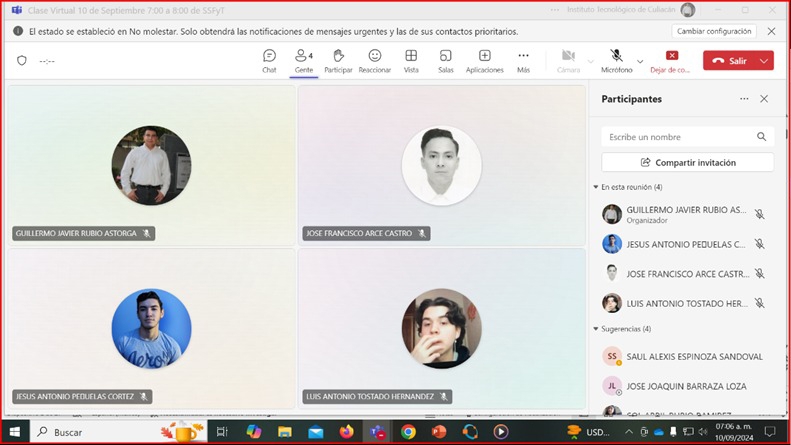Click the Participar raise hand icon
This screenshot has width=791, height=445.
point(338,55)
